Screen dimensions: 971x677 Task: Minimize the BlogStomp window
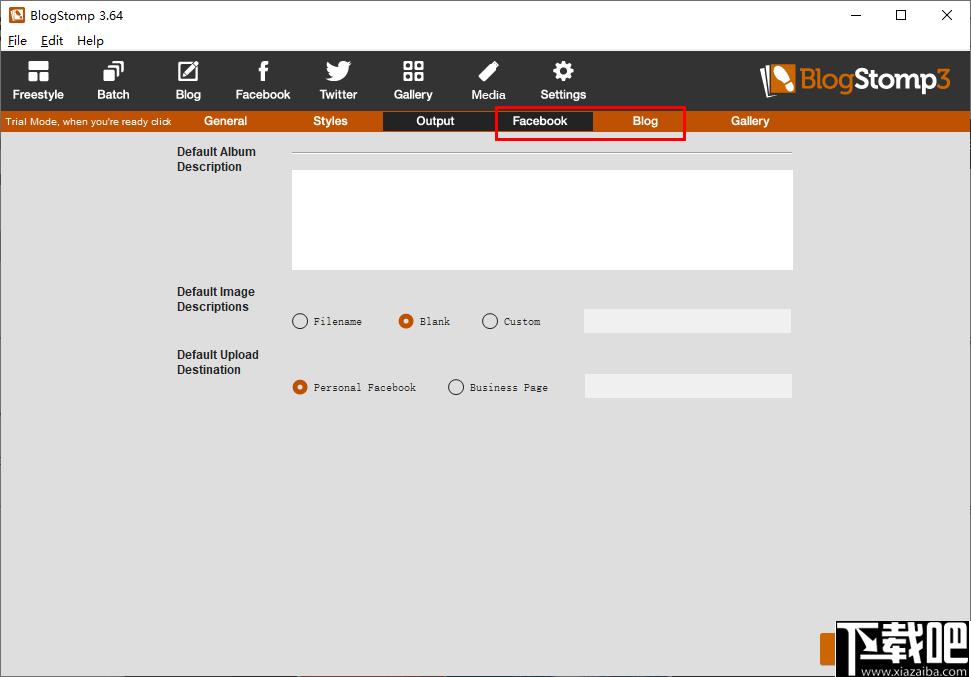[x=856, y=15]
